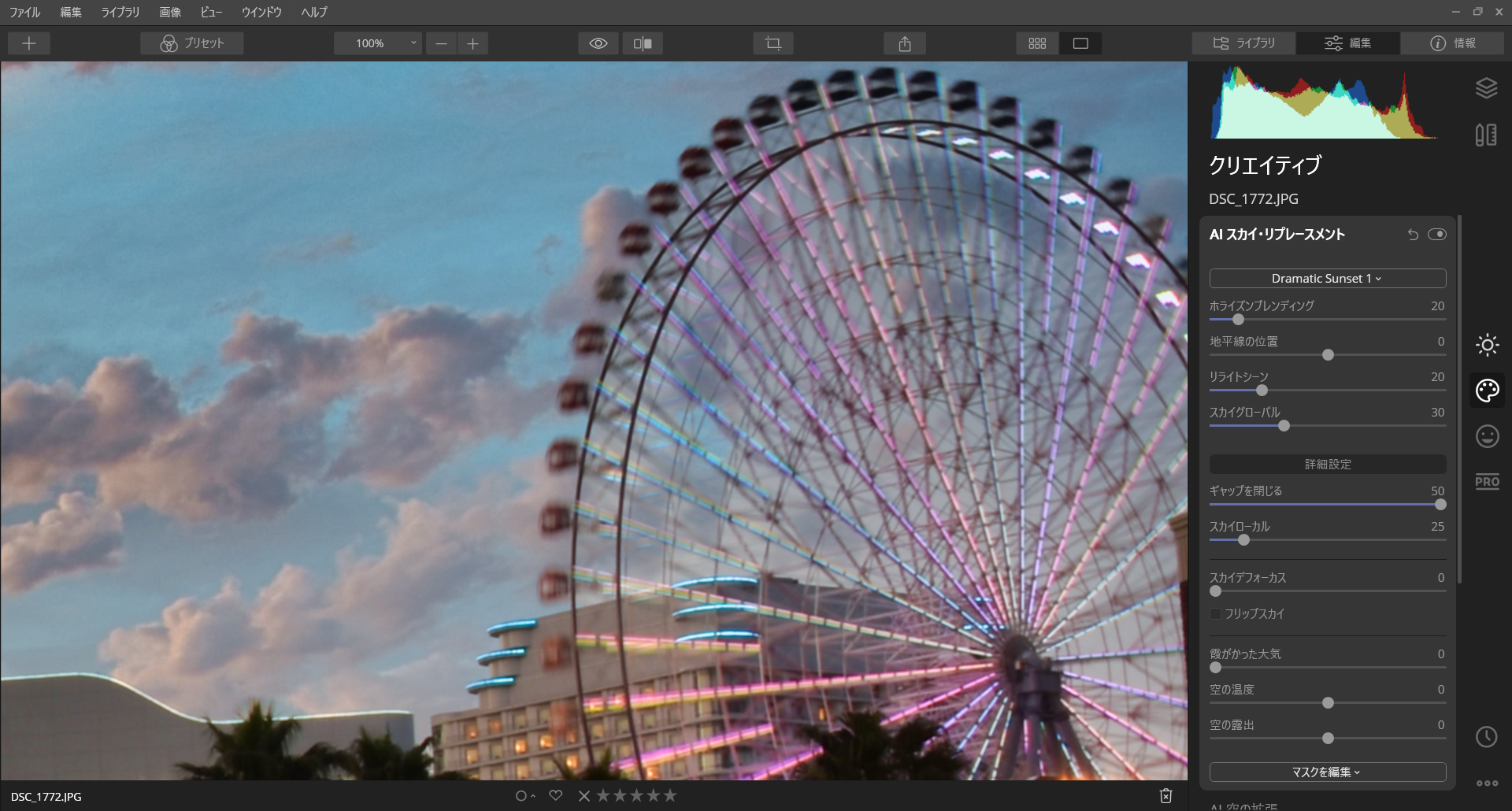This screenshot has width=1512, height=811.
Task: Adjust the スカイグローバル slider handle
Action: pos(1284,426)
